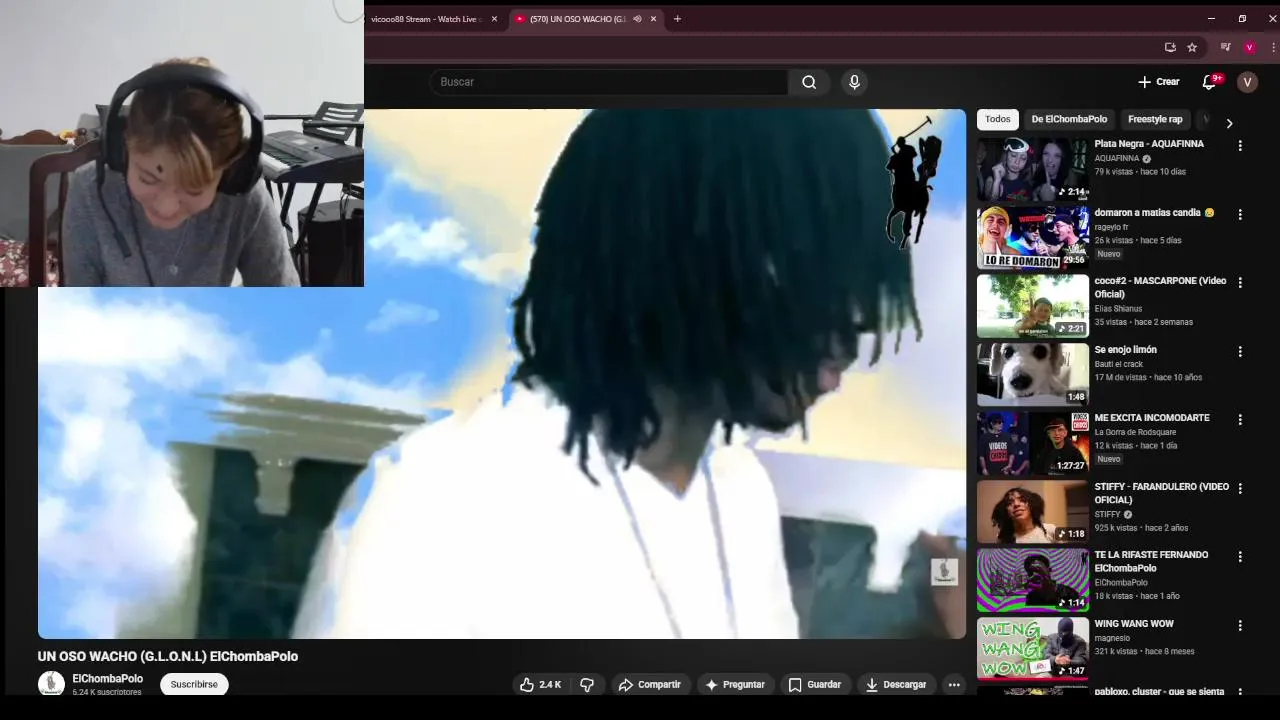
Task: Select the Freestyle rap filter chip
Action: pos(1155,119)
